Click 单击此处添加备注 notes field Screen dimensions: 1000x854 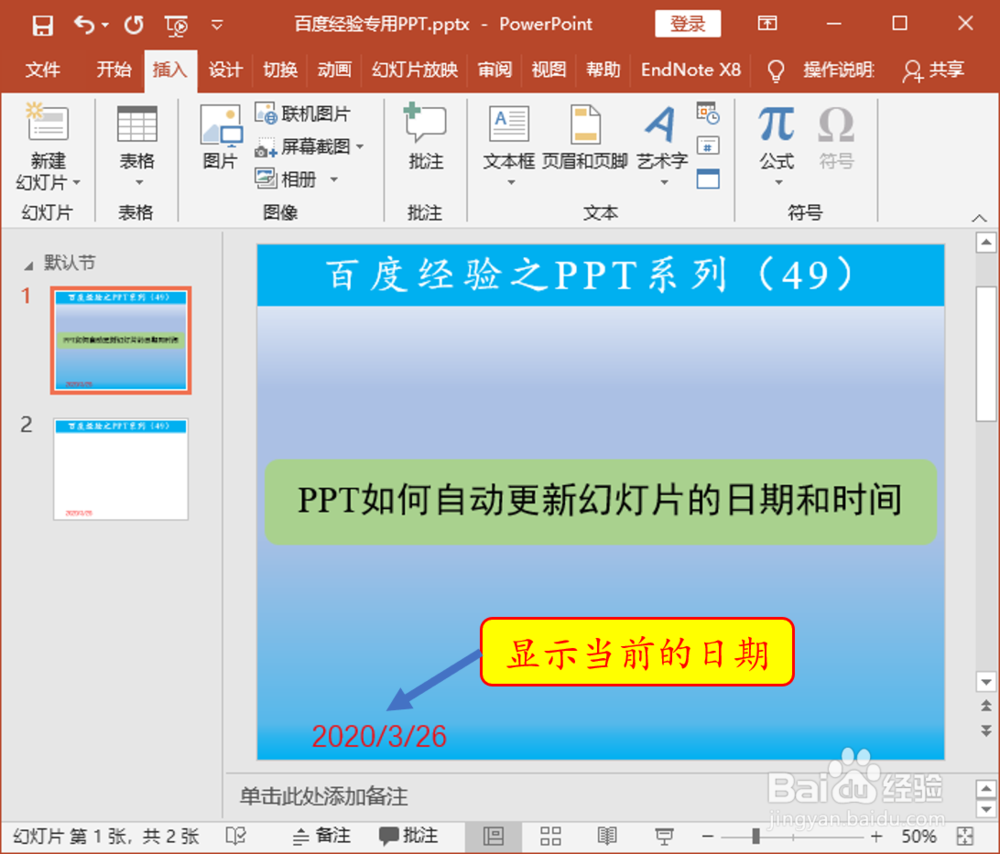tap(323, 796)
